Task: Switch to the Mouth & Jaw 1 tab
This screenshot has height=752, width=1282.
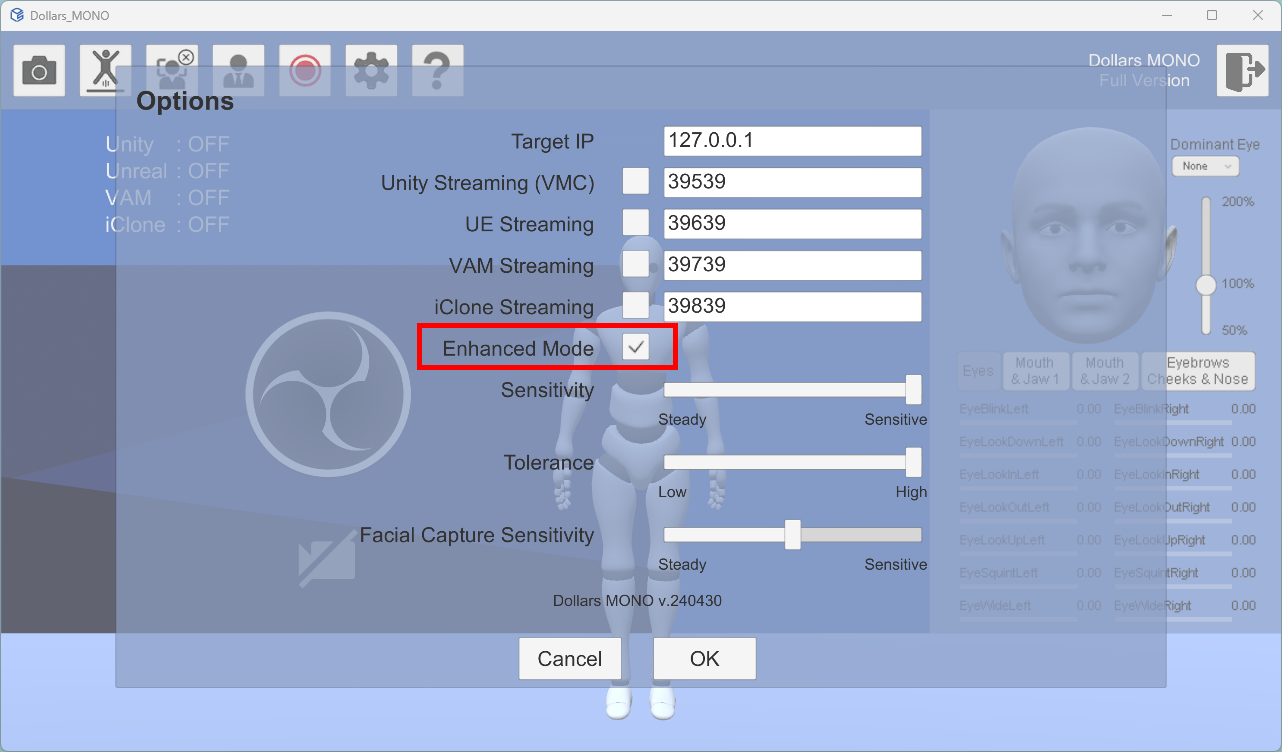Action: 1034,371
